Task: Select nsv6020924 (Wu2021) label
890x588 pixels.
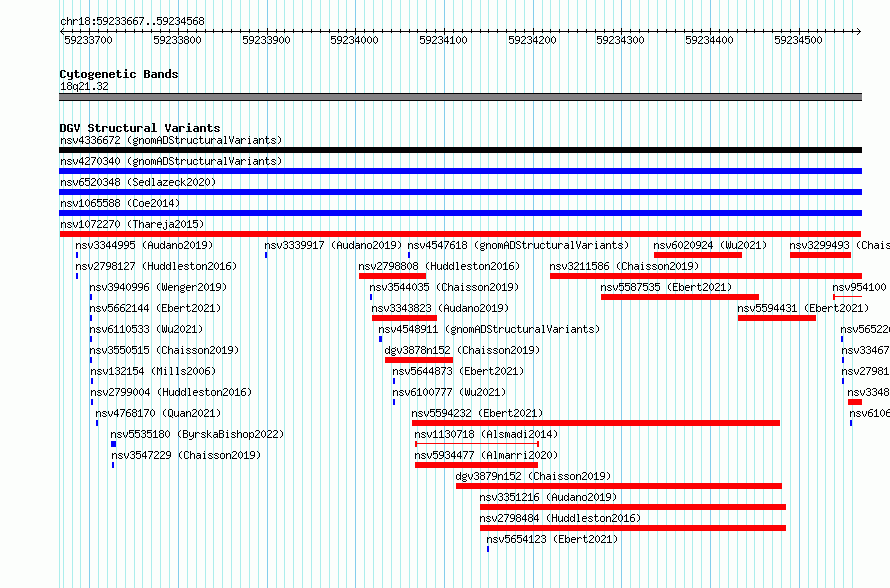Action: (710, 245)
